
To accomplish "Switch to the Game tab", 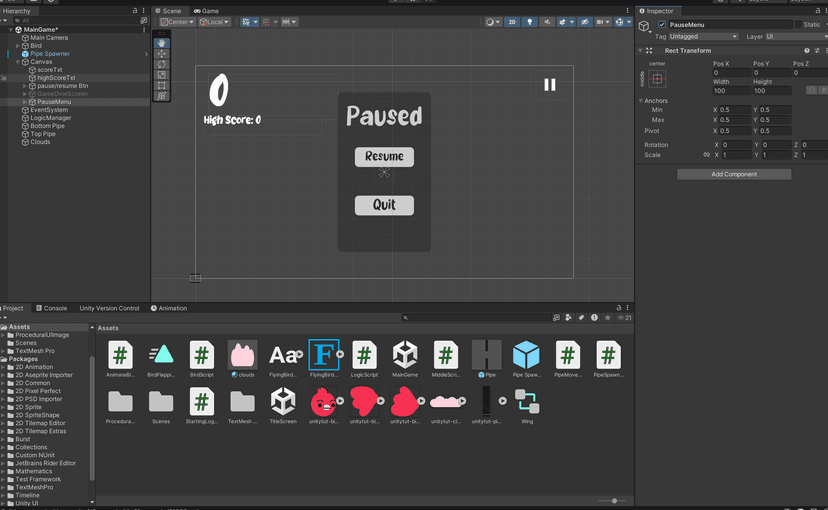I will tap(207, 11).
